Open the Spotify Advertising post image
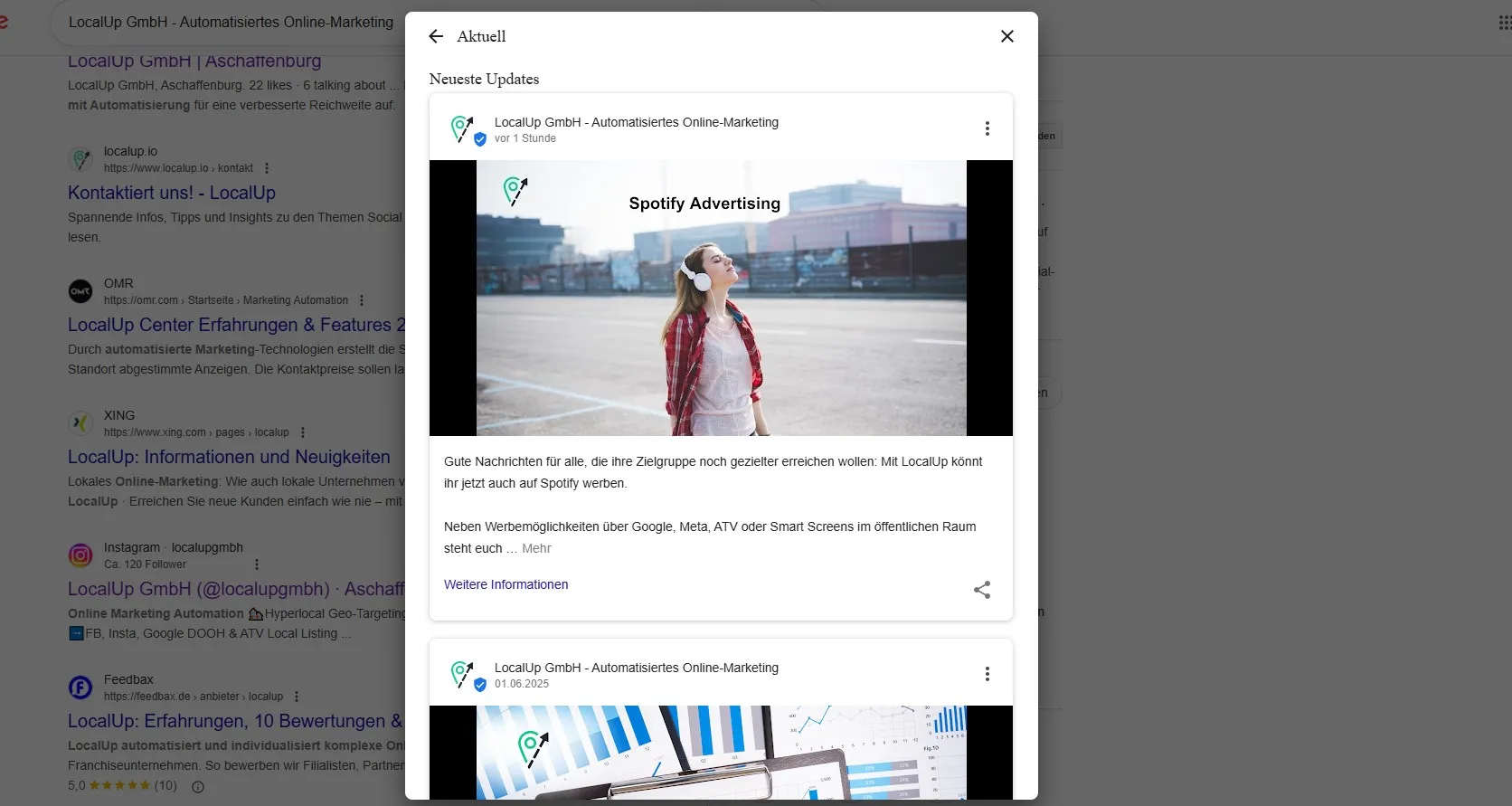Viewport: 1512px width, 806px height. coord(721,298)
